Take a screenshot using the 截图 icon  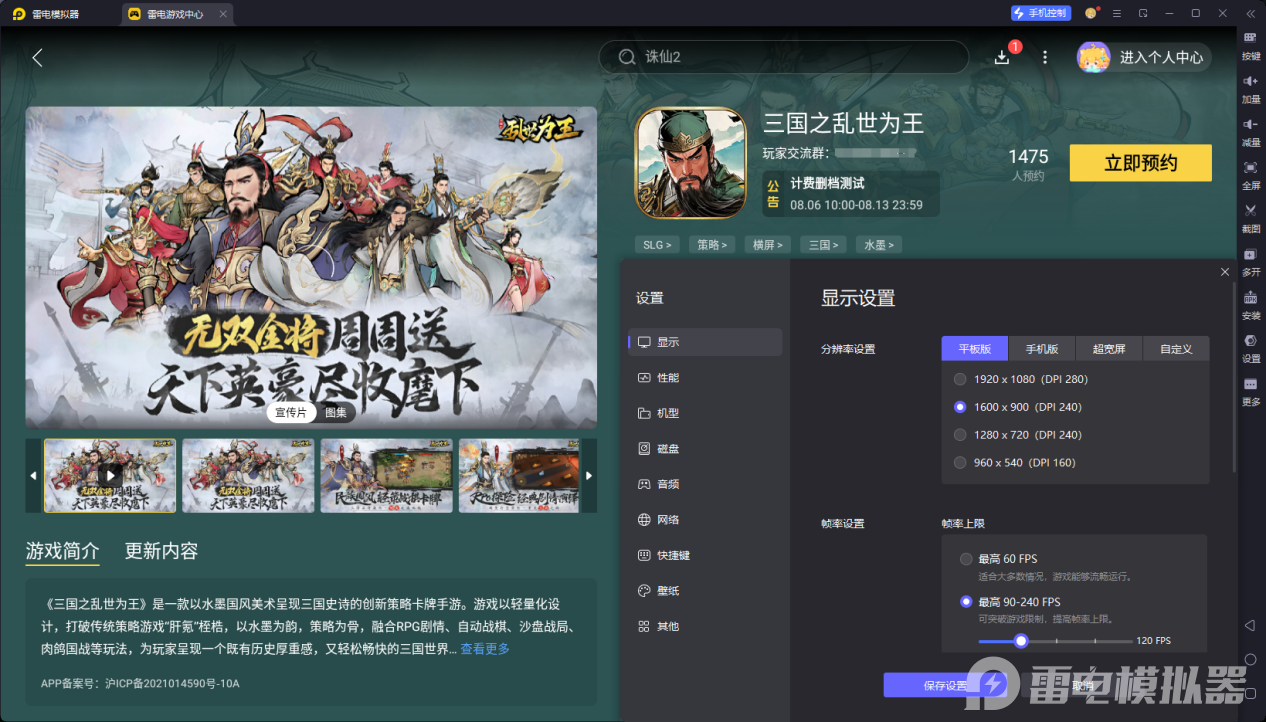point(1250,216)
